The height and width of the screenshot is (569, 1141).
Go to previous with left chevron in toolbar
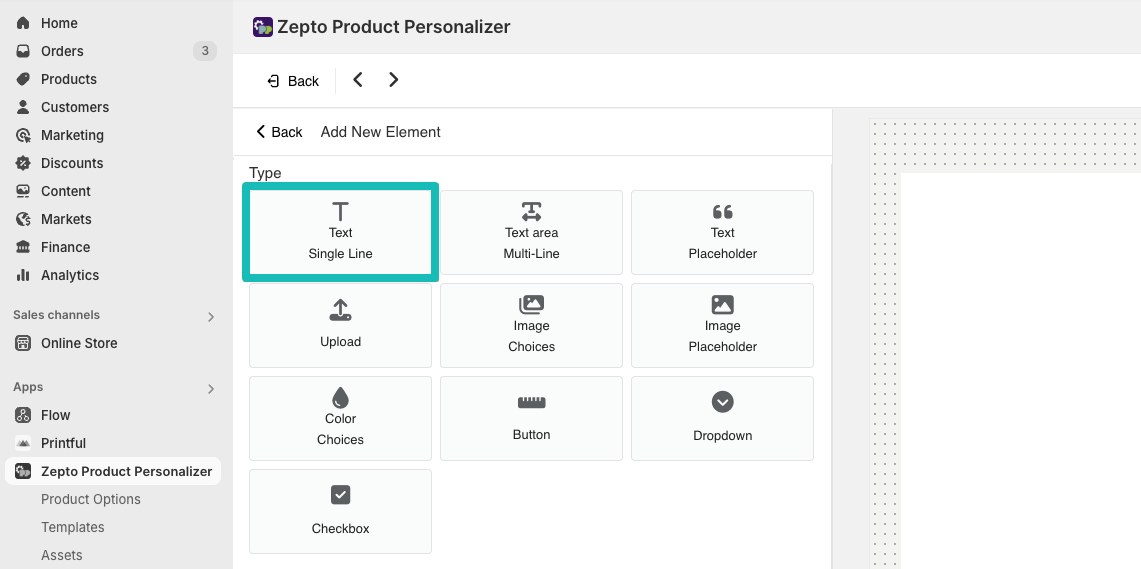[x=357, y=80]
